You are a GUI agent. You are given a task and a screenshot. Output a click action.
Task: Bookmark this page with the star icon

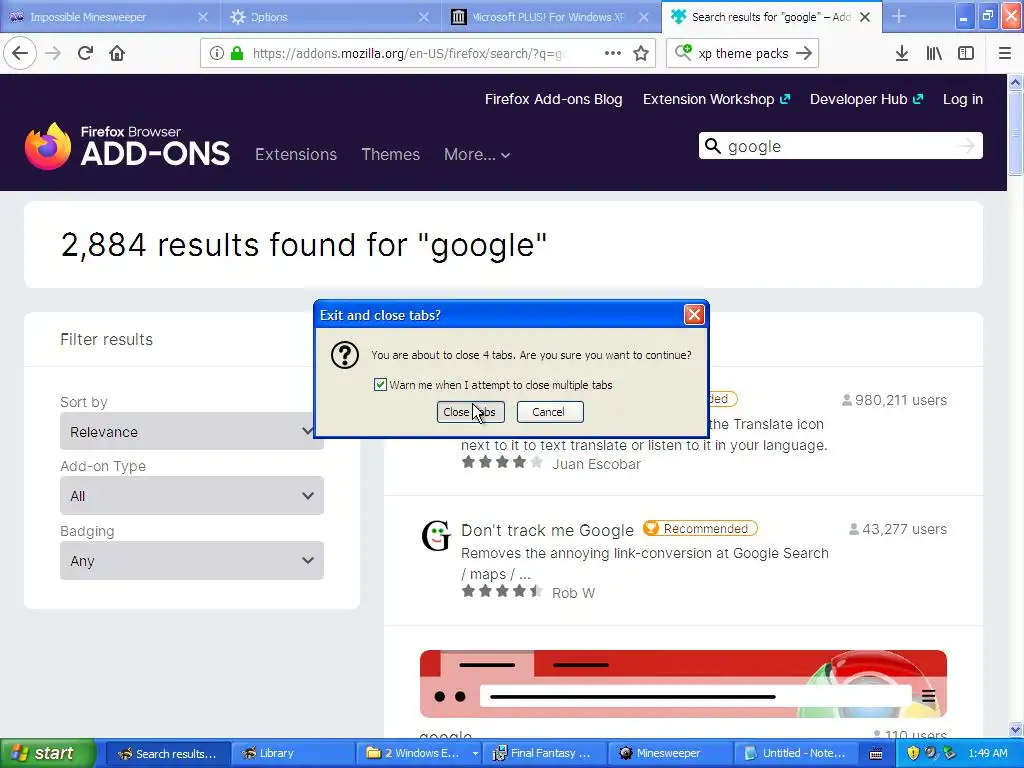641,53
